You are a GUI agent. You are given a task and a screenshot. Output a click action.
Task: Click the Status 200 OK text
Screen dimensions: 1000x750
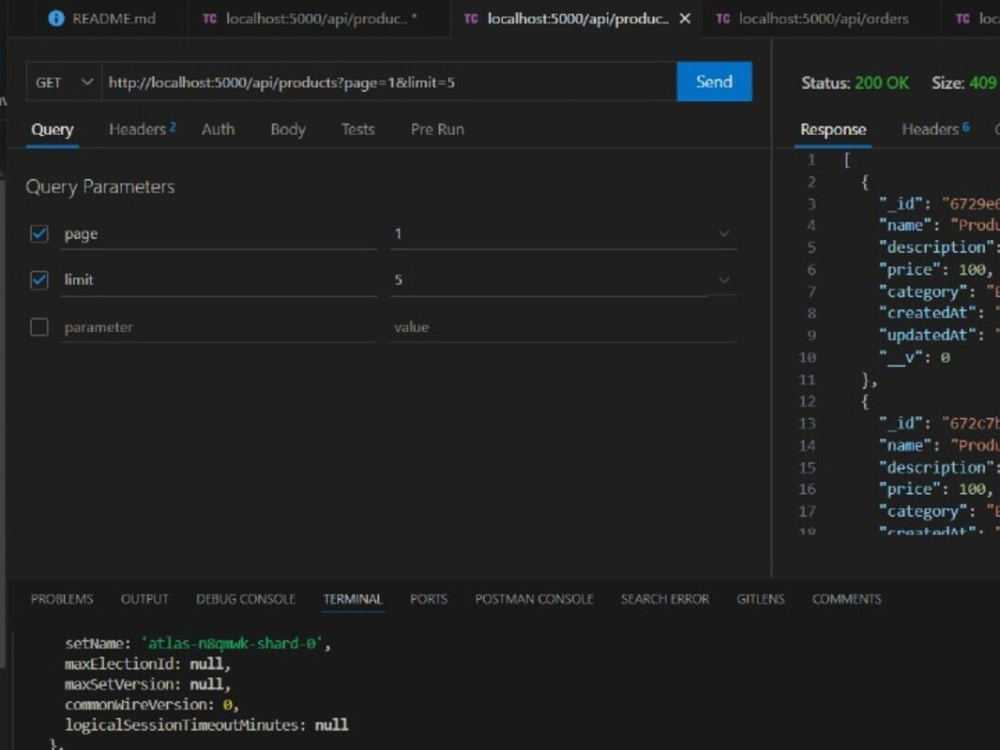855,83
